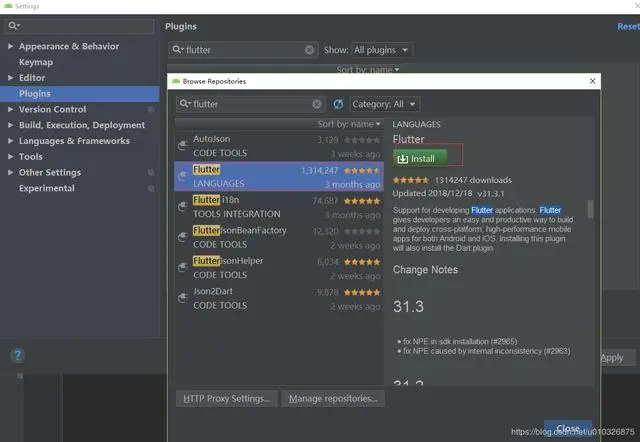Image resolution: width=640 pixels, height=442 pixels.
Task: Click the Other Settings project-level marker icon
Action: click(x=151, y=173)
